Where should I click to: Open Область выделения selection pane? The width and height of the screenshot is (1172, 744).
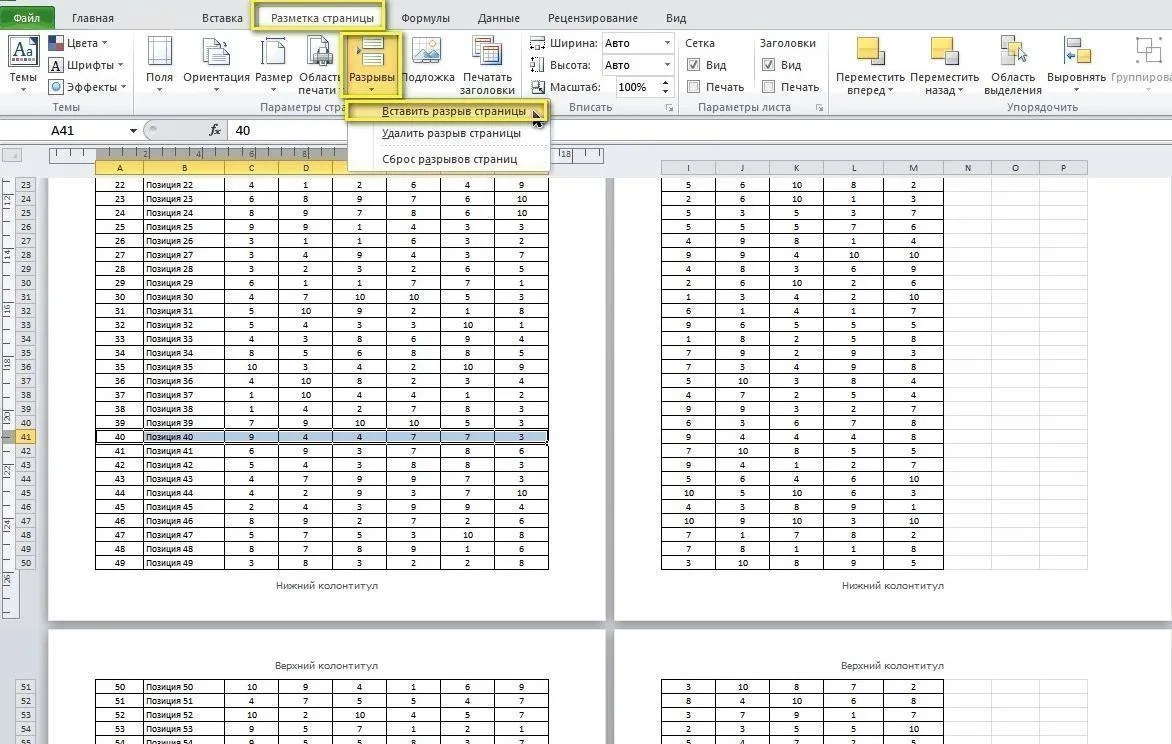tap(1013, 65)
